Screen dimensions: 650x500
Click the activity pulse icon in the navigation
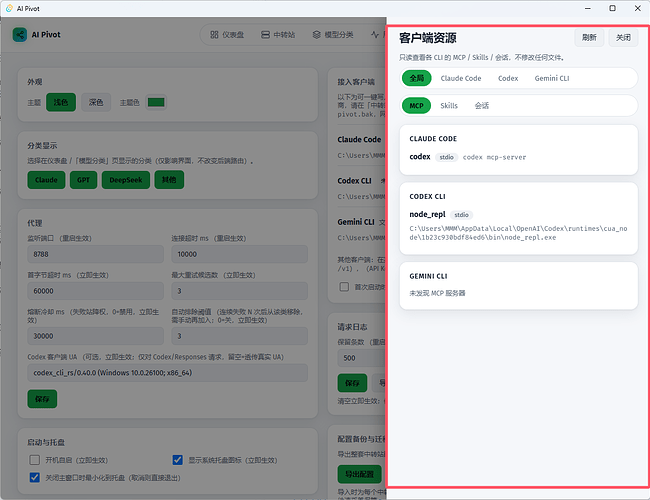click(x=375, y=35)
